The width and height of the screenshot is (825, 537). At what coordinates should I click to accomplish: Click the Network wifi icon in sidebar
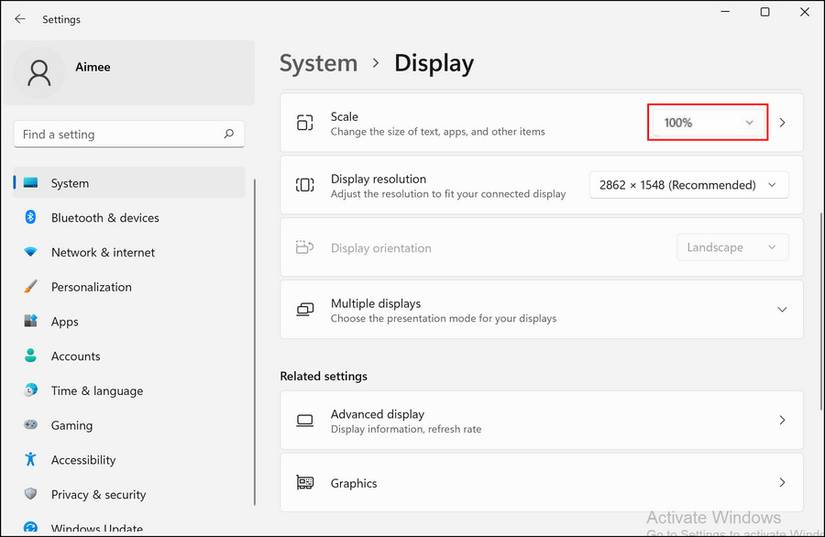(x=31, y=251)
